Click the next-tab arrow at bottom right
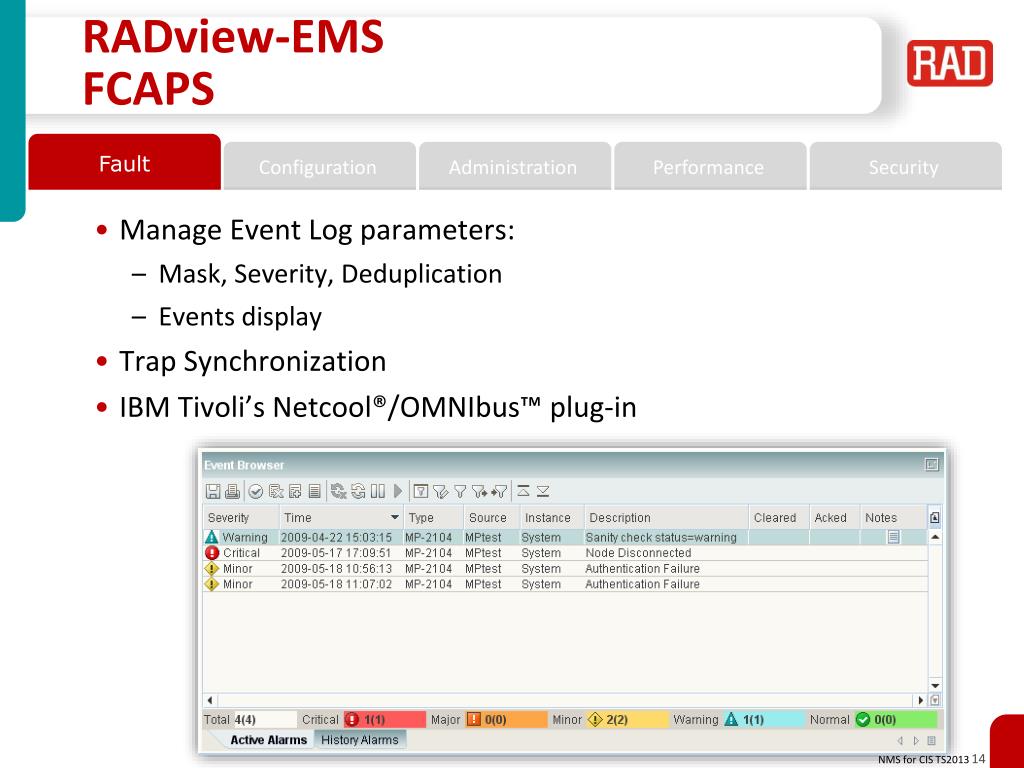This screenshot has width=1024, height=768. (x=916, y=741)
